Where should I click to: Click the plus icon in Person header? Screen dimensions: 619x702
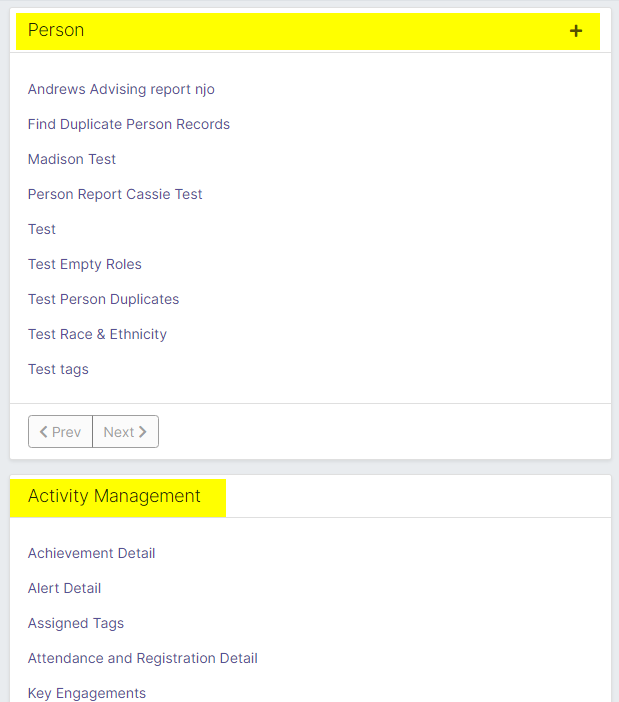[x=576, y=31]
